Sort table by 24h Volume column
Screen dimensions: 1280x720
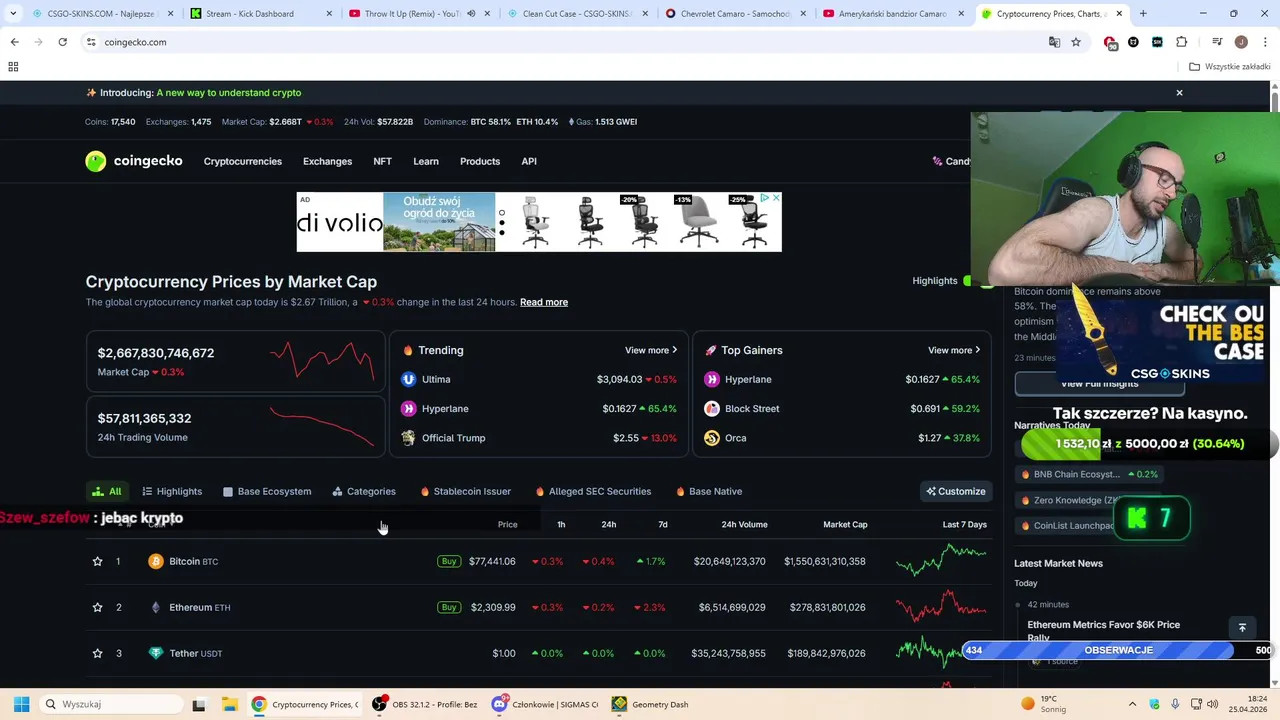pyautogui.click(x=744, y=524)
